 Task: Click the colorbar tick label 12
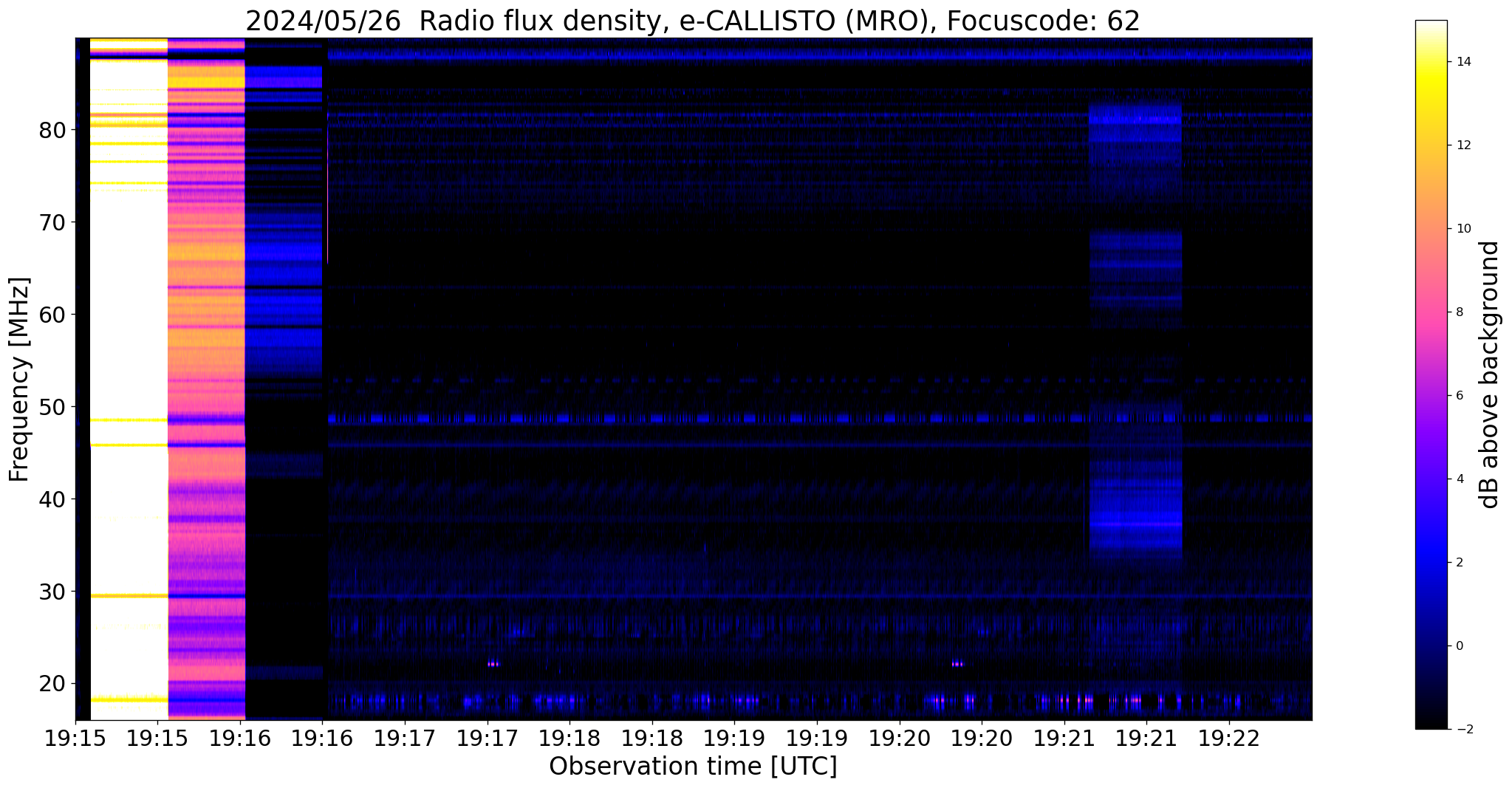(1463, 145)
